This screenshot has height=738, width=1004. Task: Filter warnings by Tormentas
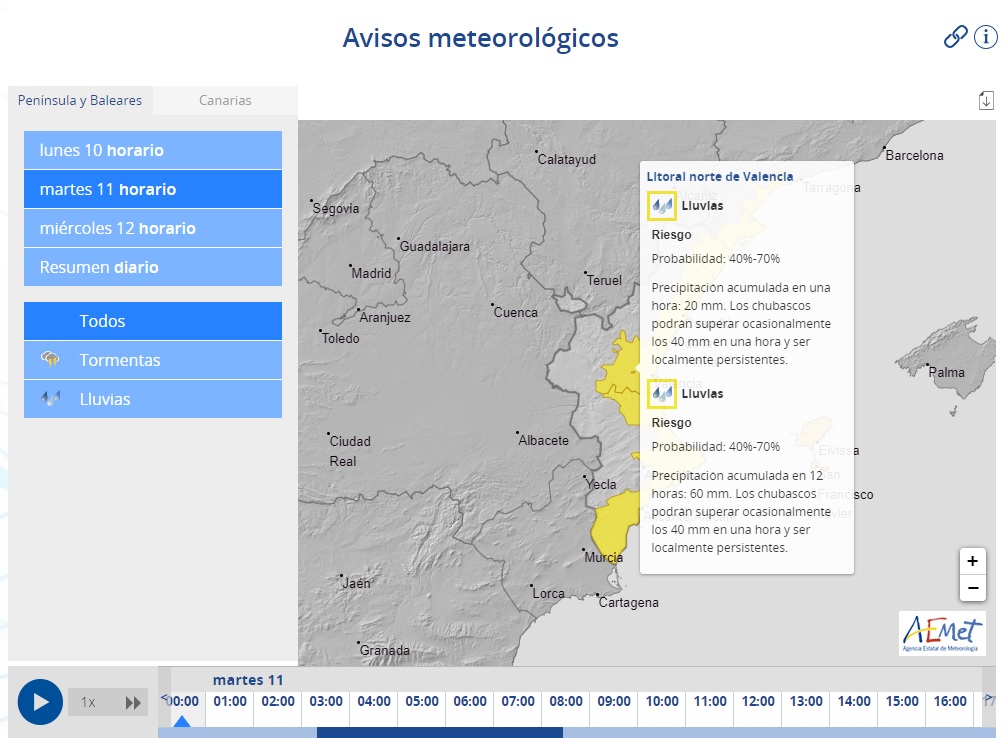(153, 360)
